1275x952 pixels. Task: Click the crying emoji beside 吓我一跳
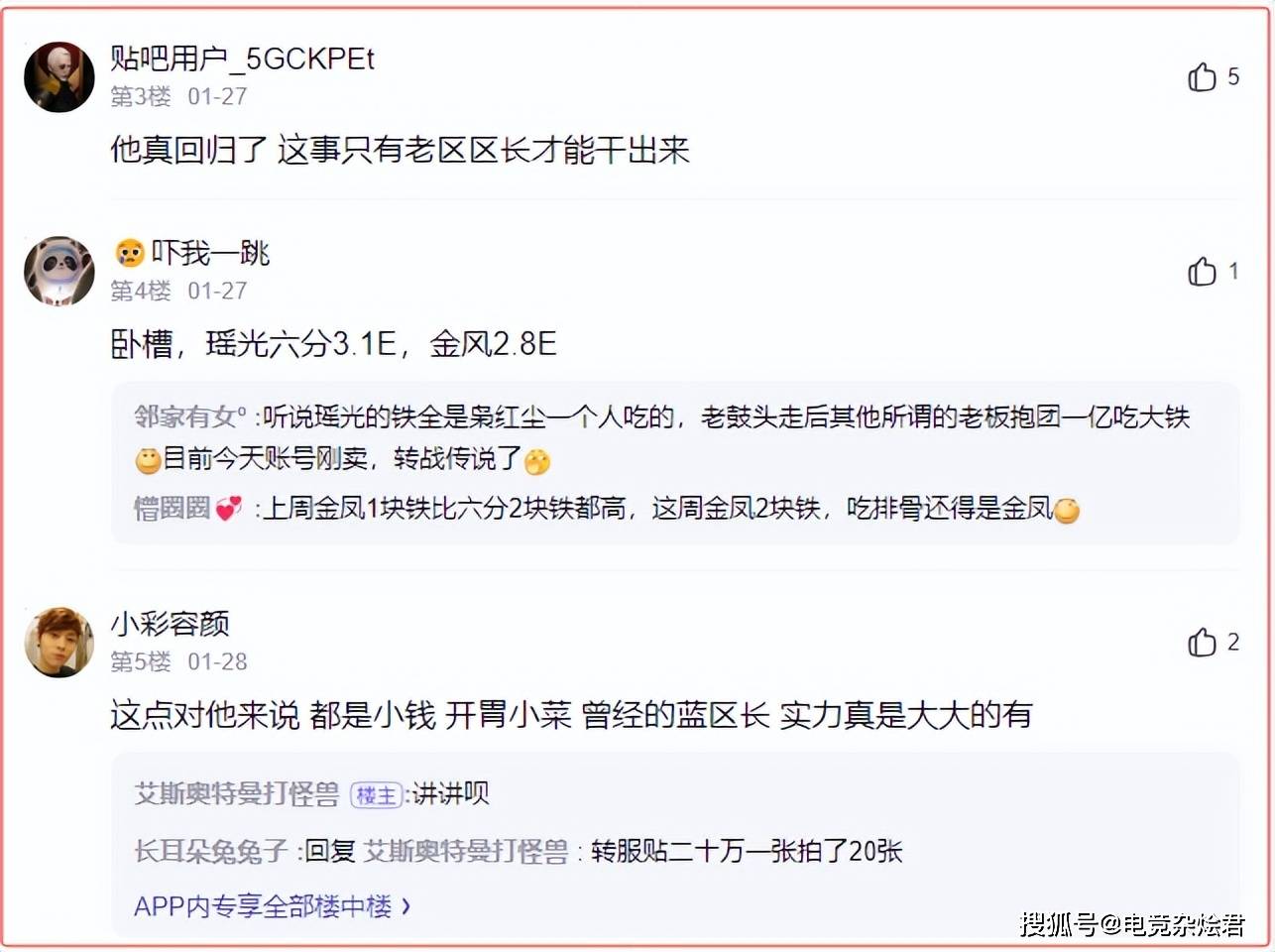[x=129, y=254]
